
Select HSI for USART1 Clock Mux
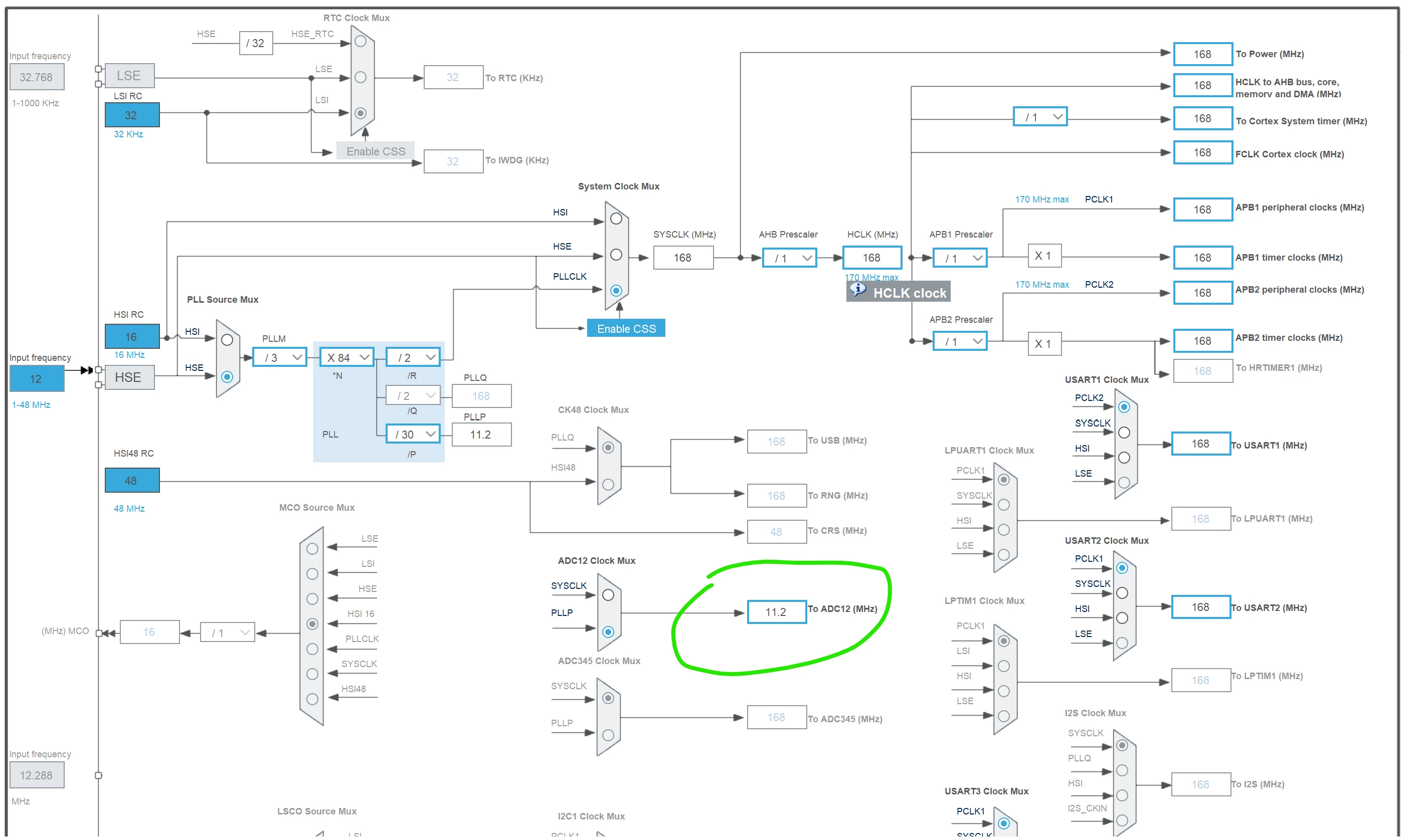(x=1124, y=458)
